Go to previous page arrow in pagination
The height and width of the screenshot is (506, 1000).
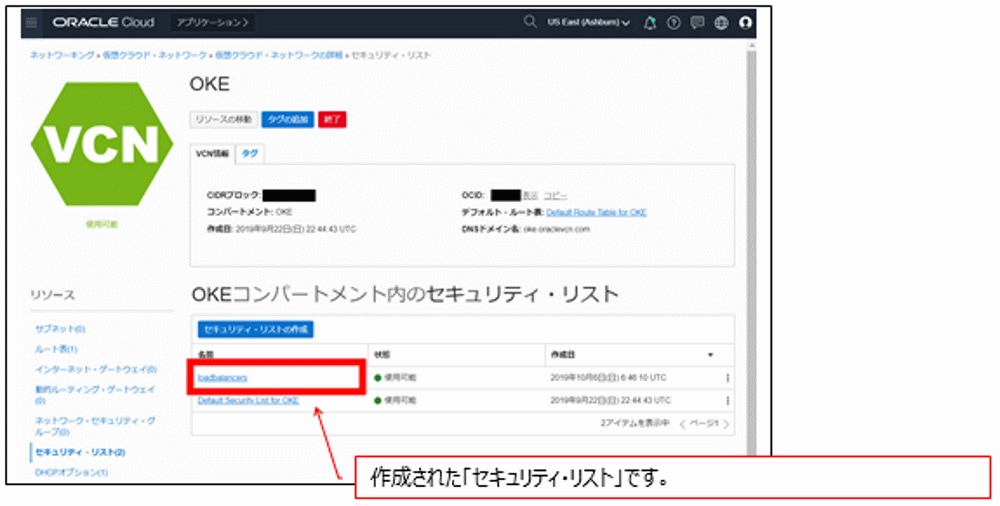(682, 424)
